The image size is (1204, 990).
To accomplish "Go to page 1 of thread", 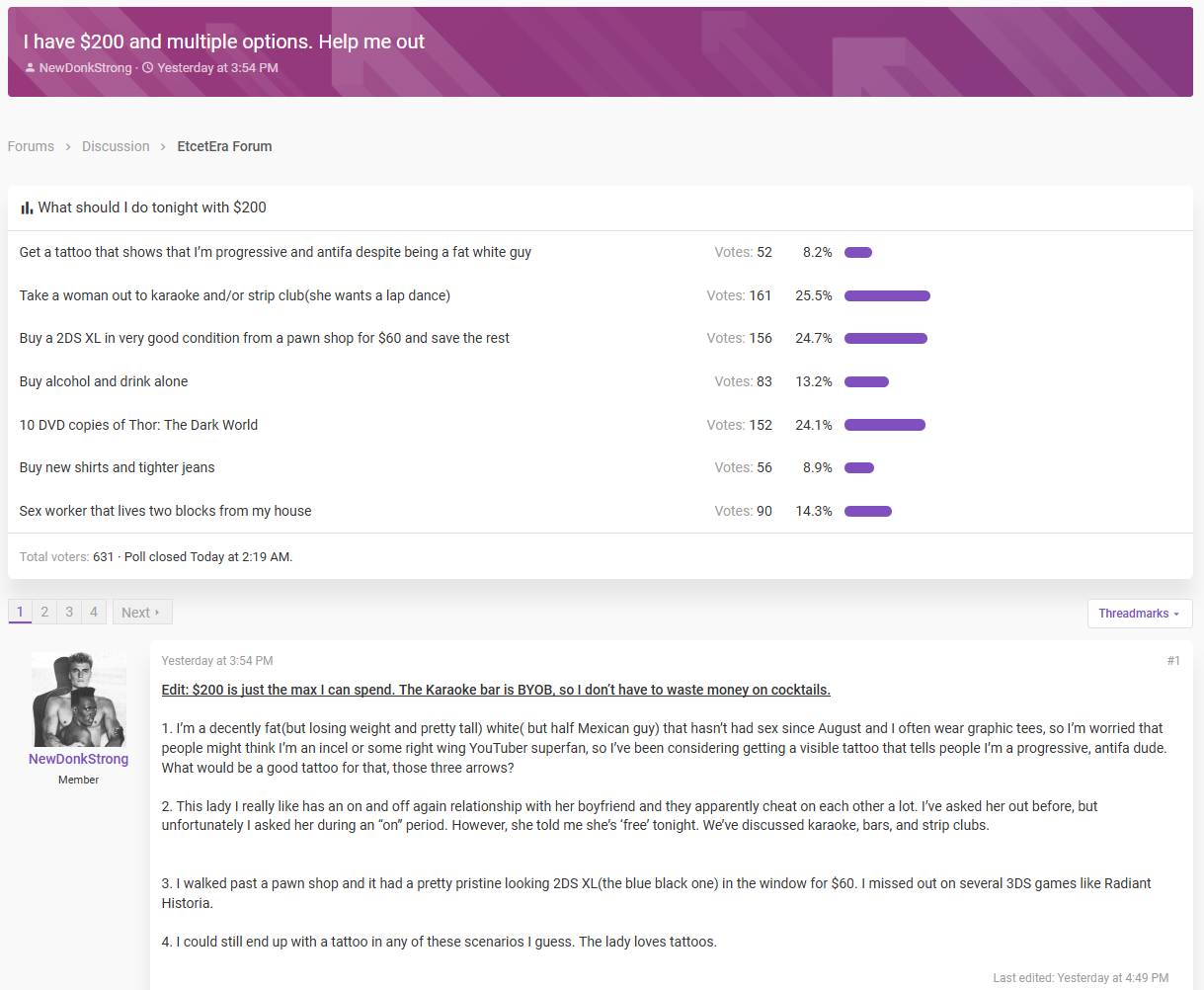I will tap(20, 612).
